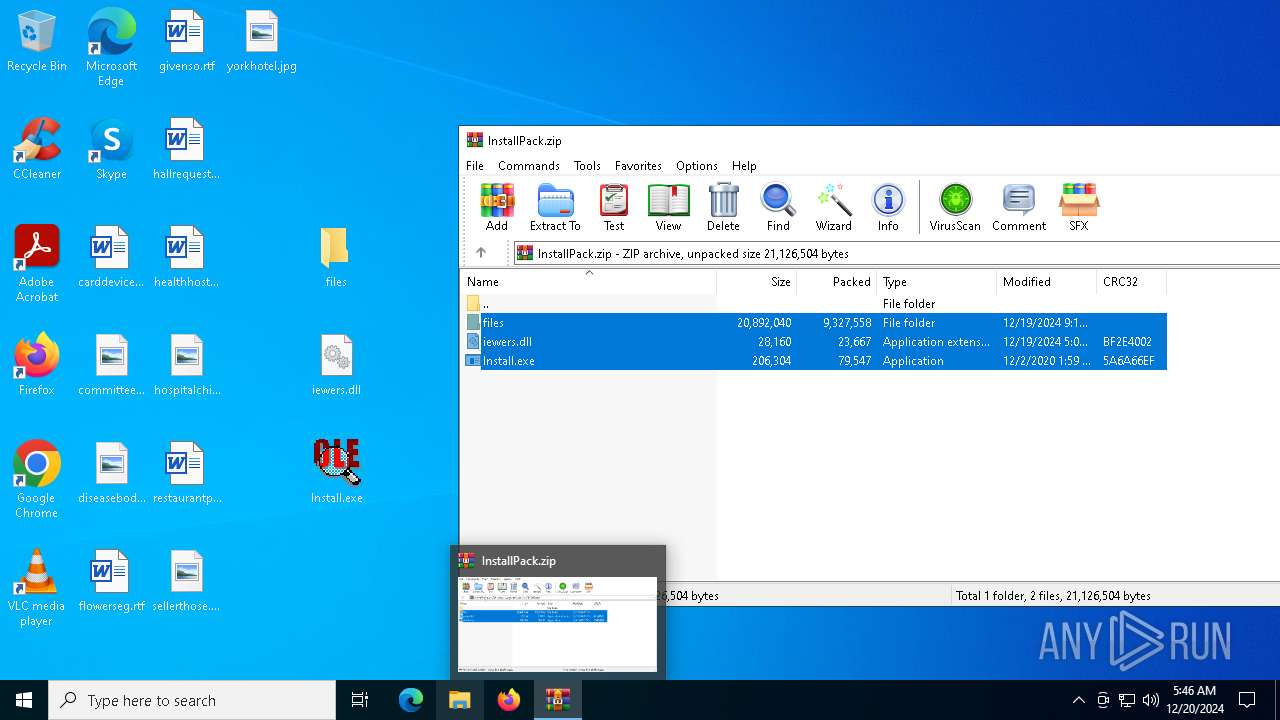This screenshot has height=720, width=1280.
Task: Open the Comment tool
Action: click(x=1019, y=207)
